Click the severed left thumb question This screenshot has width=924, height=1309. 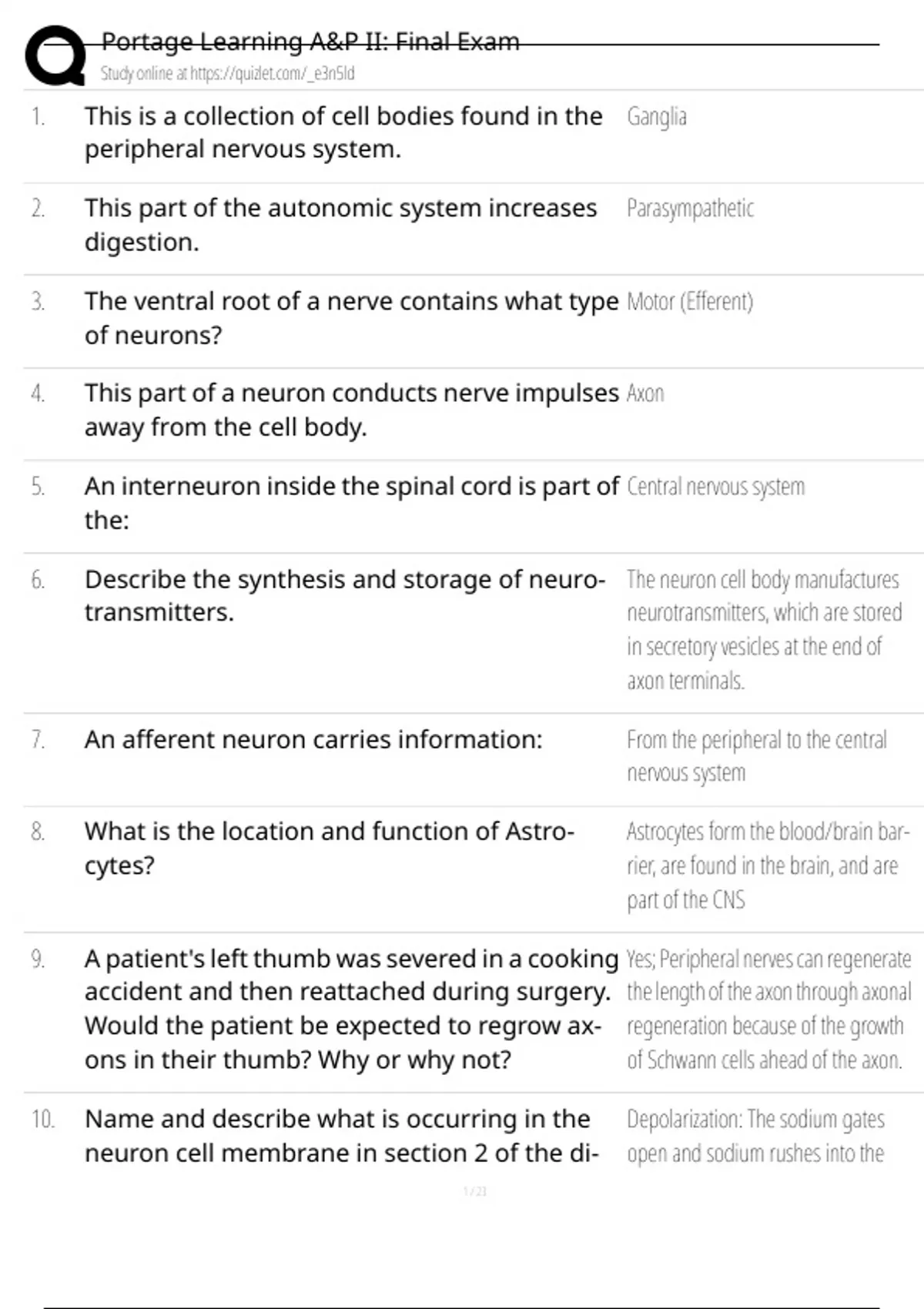351,1009
